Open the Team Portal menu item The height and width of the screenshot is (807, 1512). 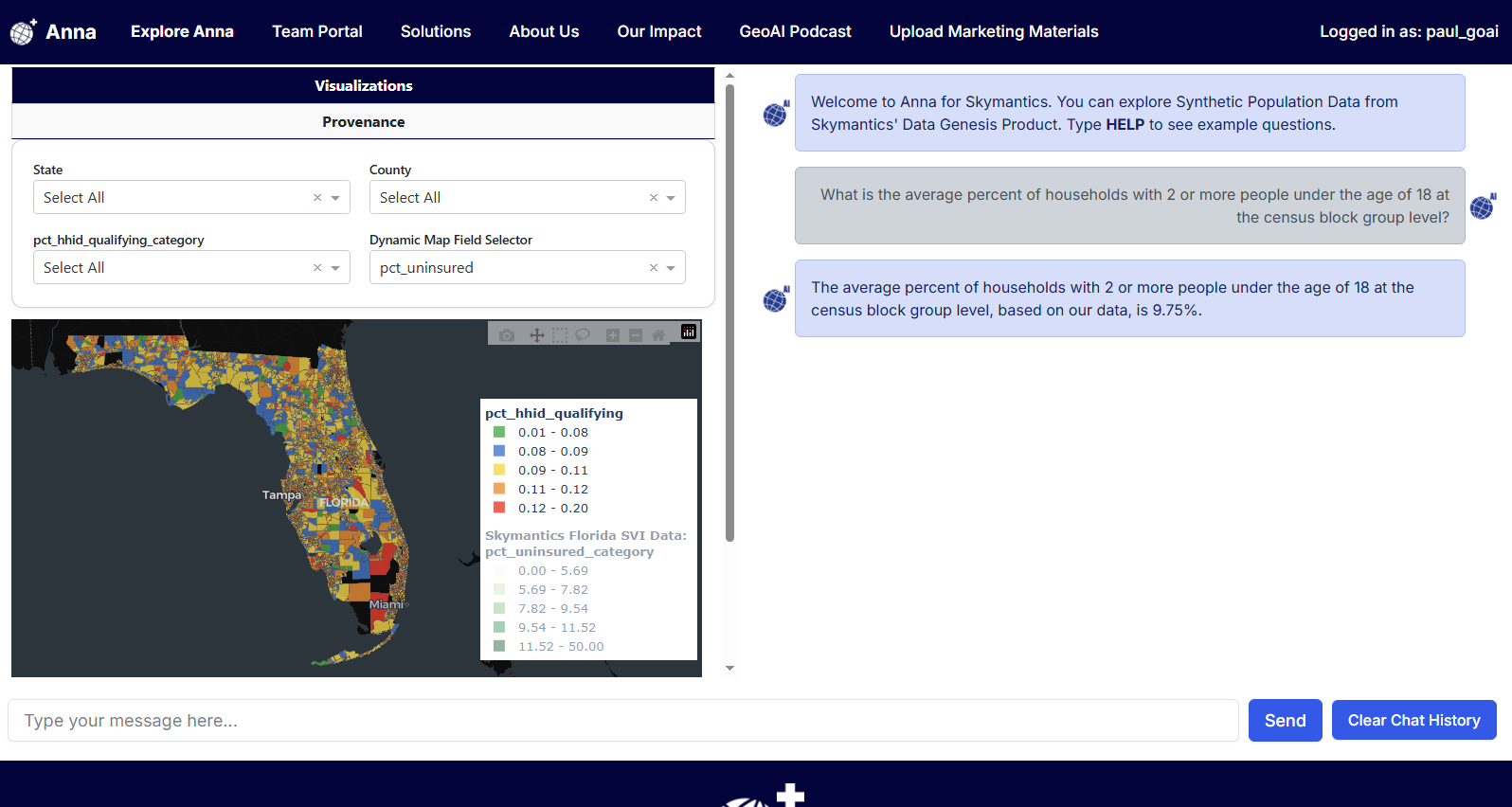317,31
